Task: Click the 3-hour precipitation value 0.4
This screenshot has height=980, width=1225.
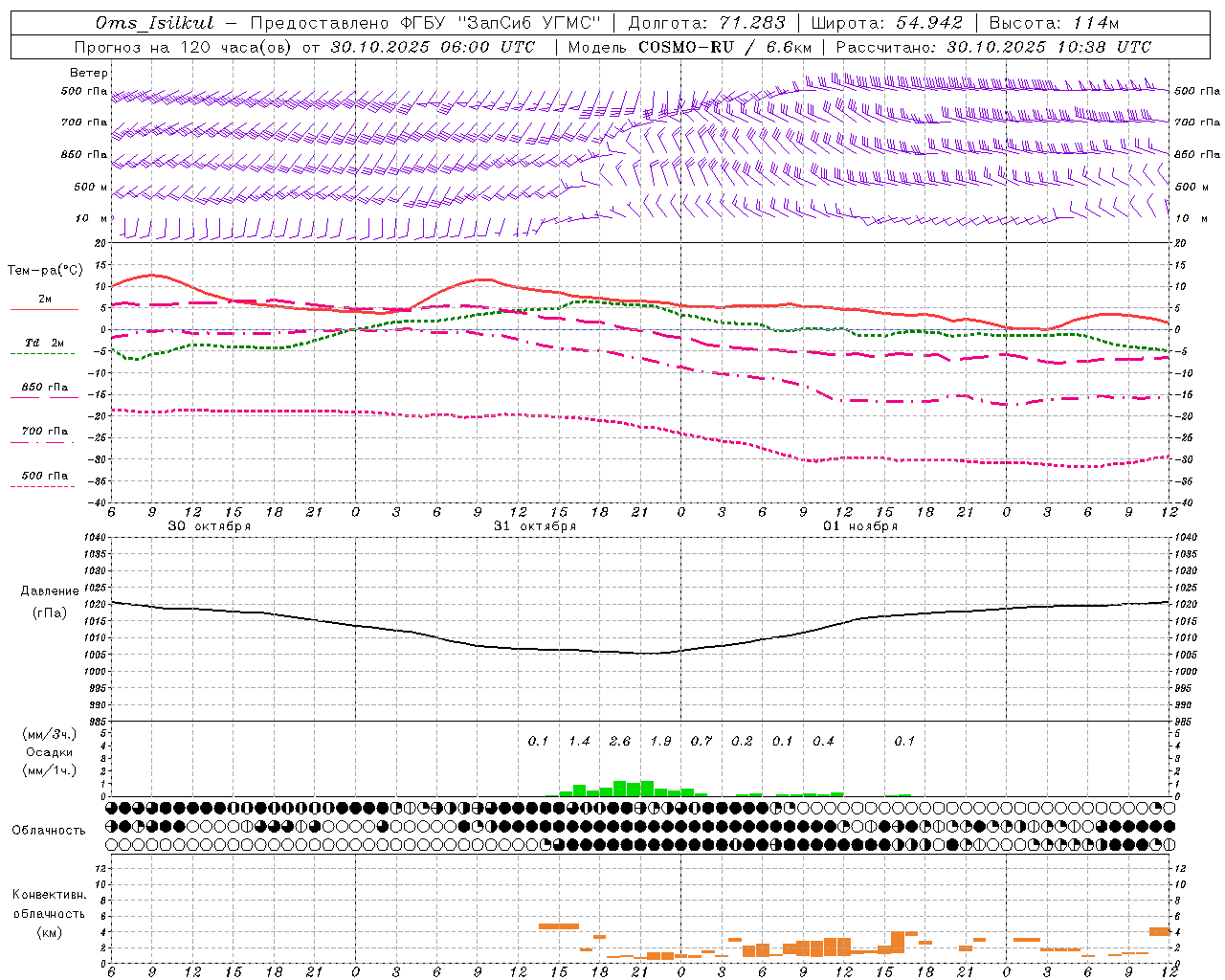Action: pyautogui.click(x=823, y=741)
